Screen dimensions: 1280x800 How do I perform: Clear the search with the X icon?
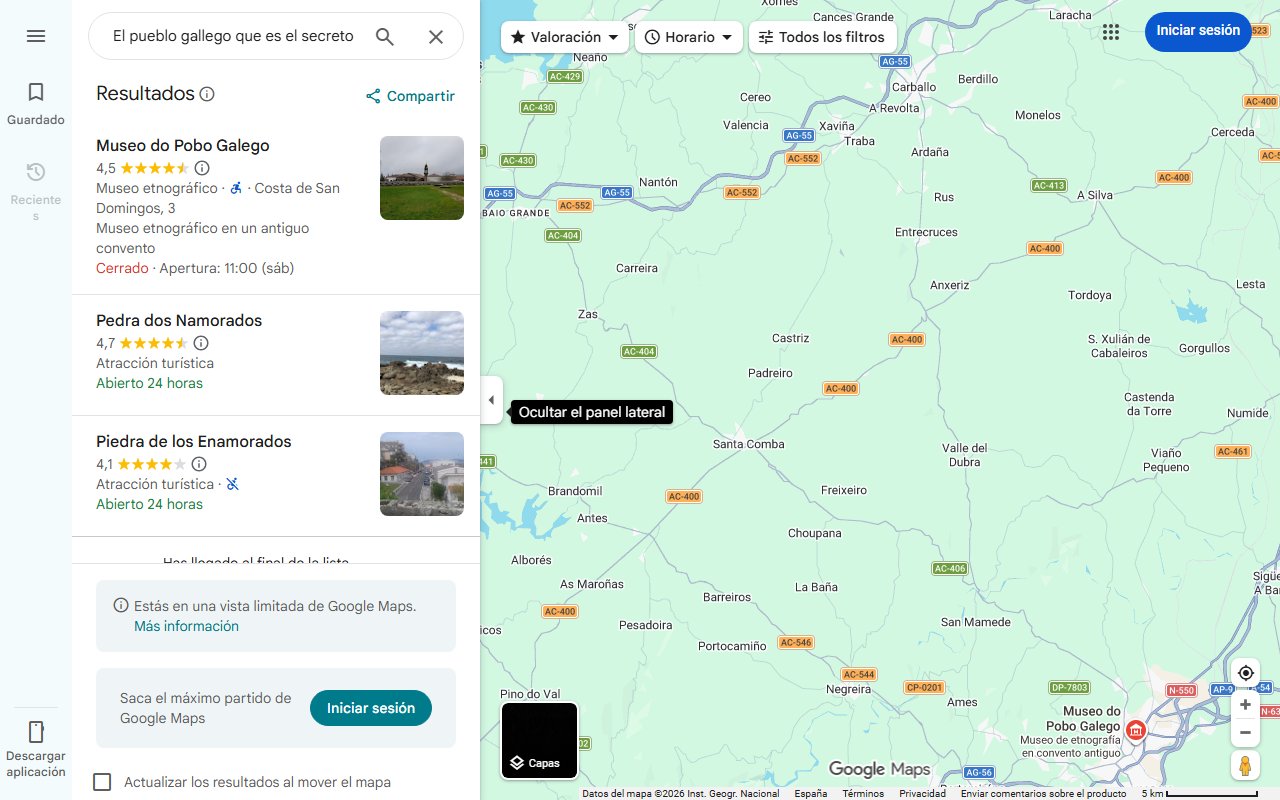(x=436, y=37)
